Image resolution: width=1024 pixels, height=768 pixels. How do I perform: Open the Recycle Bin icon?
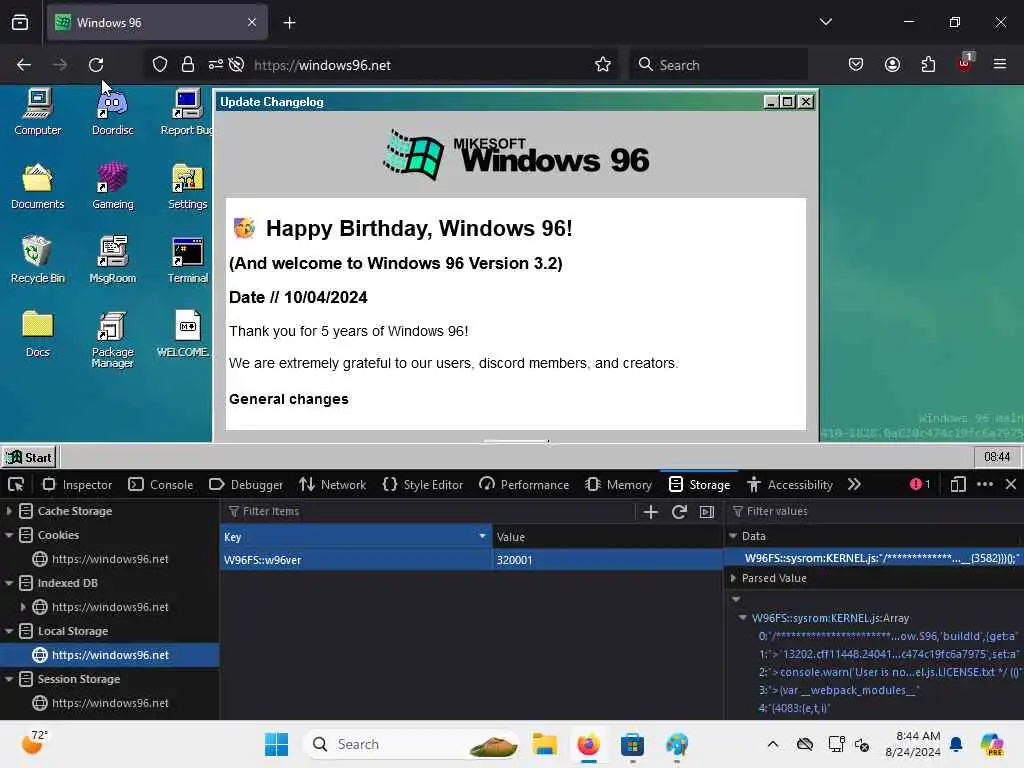point(38,260)
